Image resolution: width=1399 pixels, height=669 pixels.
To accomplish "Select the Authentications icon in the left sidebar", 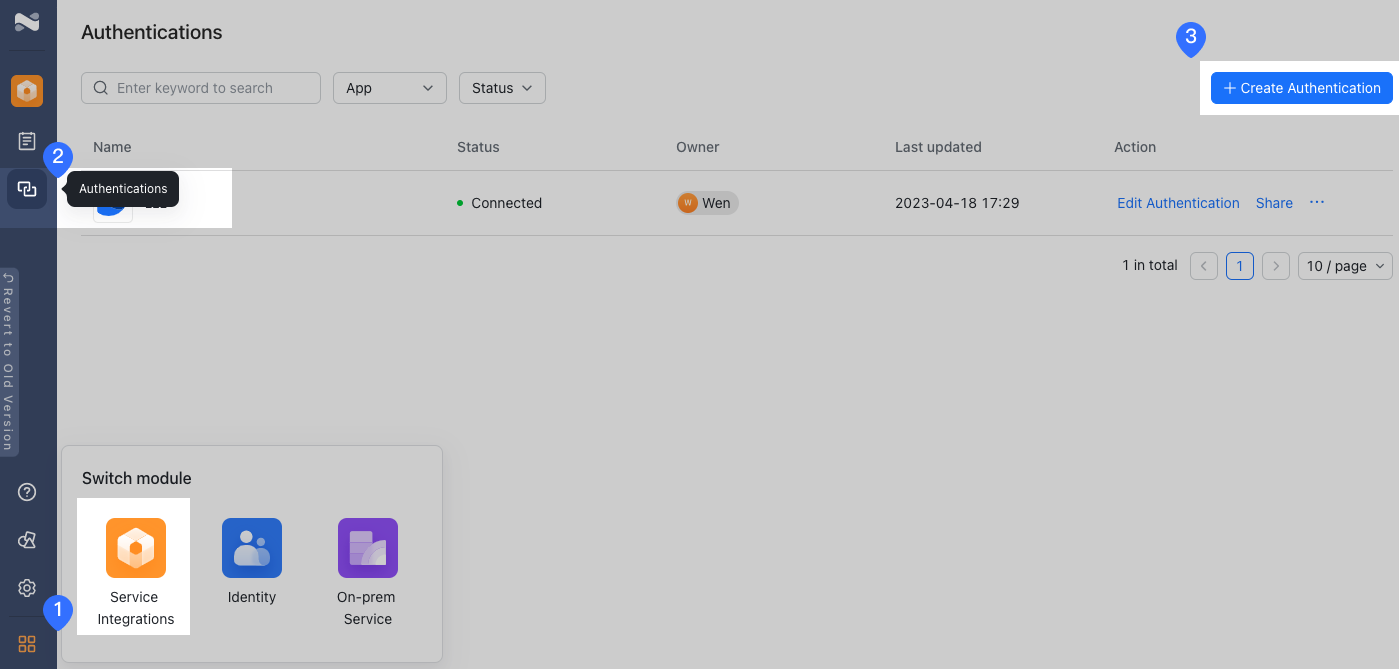I will click(26, 188).
